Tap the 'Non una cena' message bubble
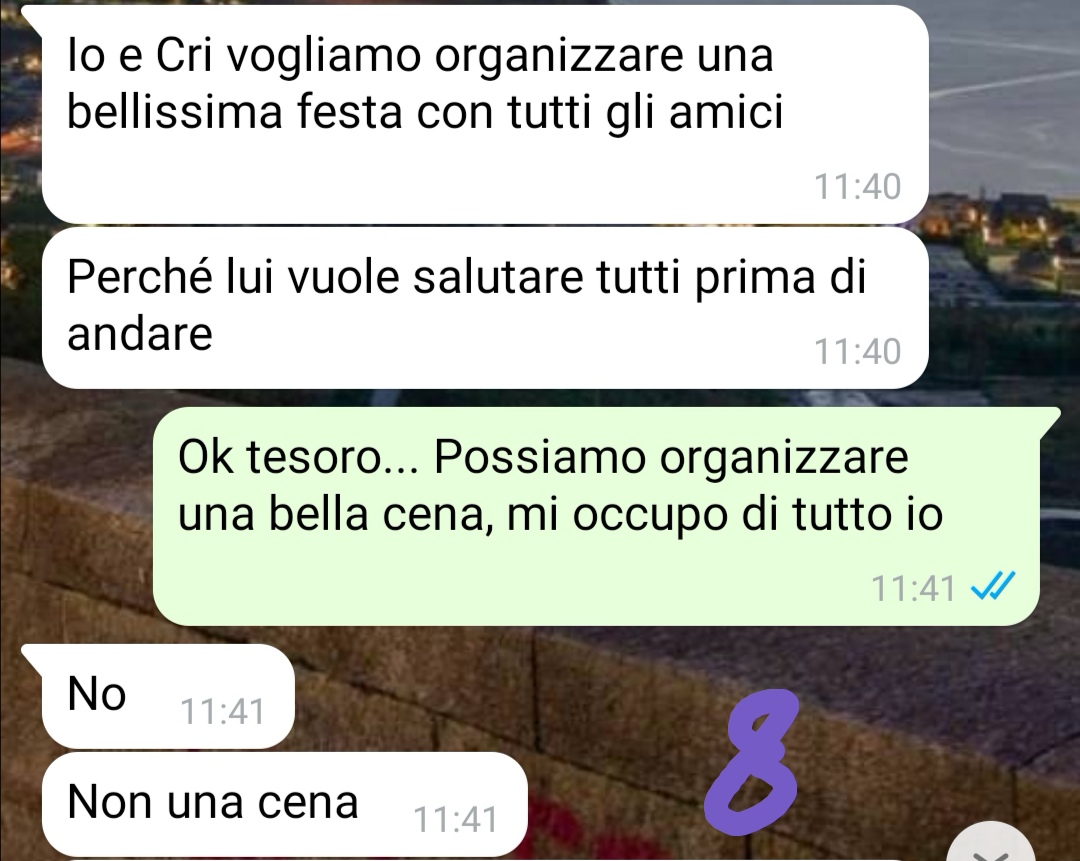 tap(284, 805)
